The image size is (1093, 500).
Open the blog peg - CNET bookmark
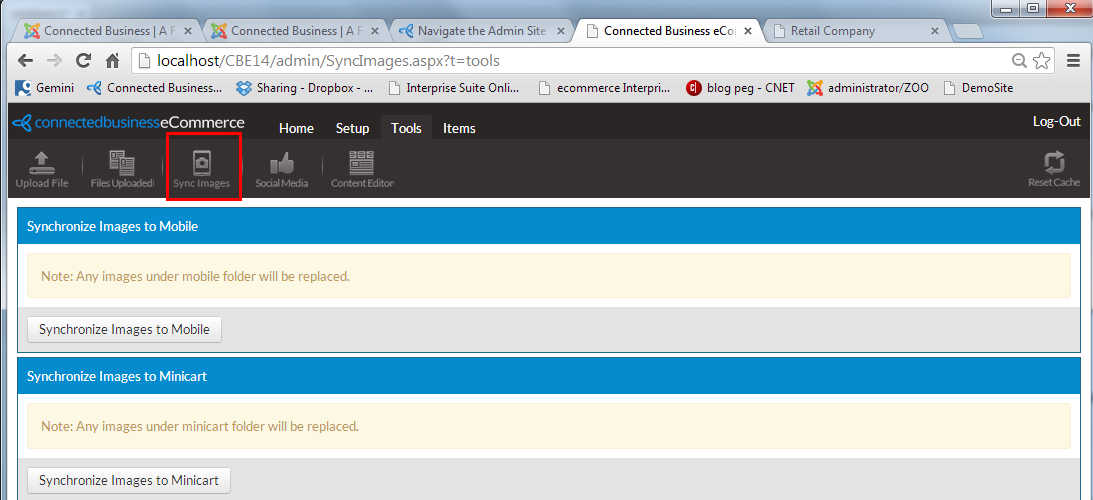click(740, 88)
